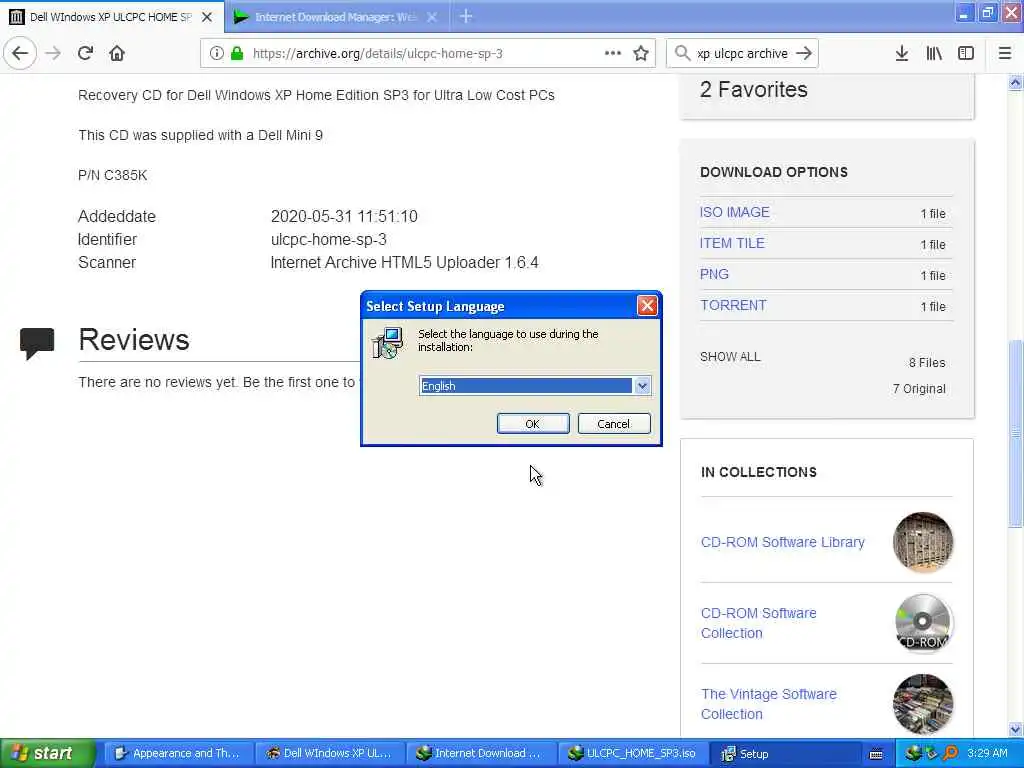Viewport: 1024px width, 768px height.
Task: Click the identifier value ulcpc-home-sp-3
Action: [328, 240]
